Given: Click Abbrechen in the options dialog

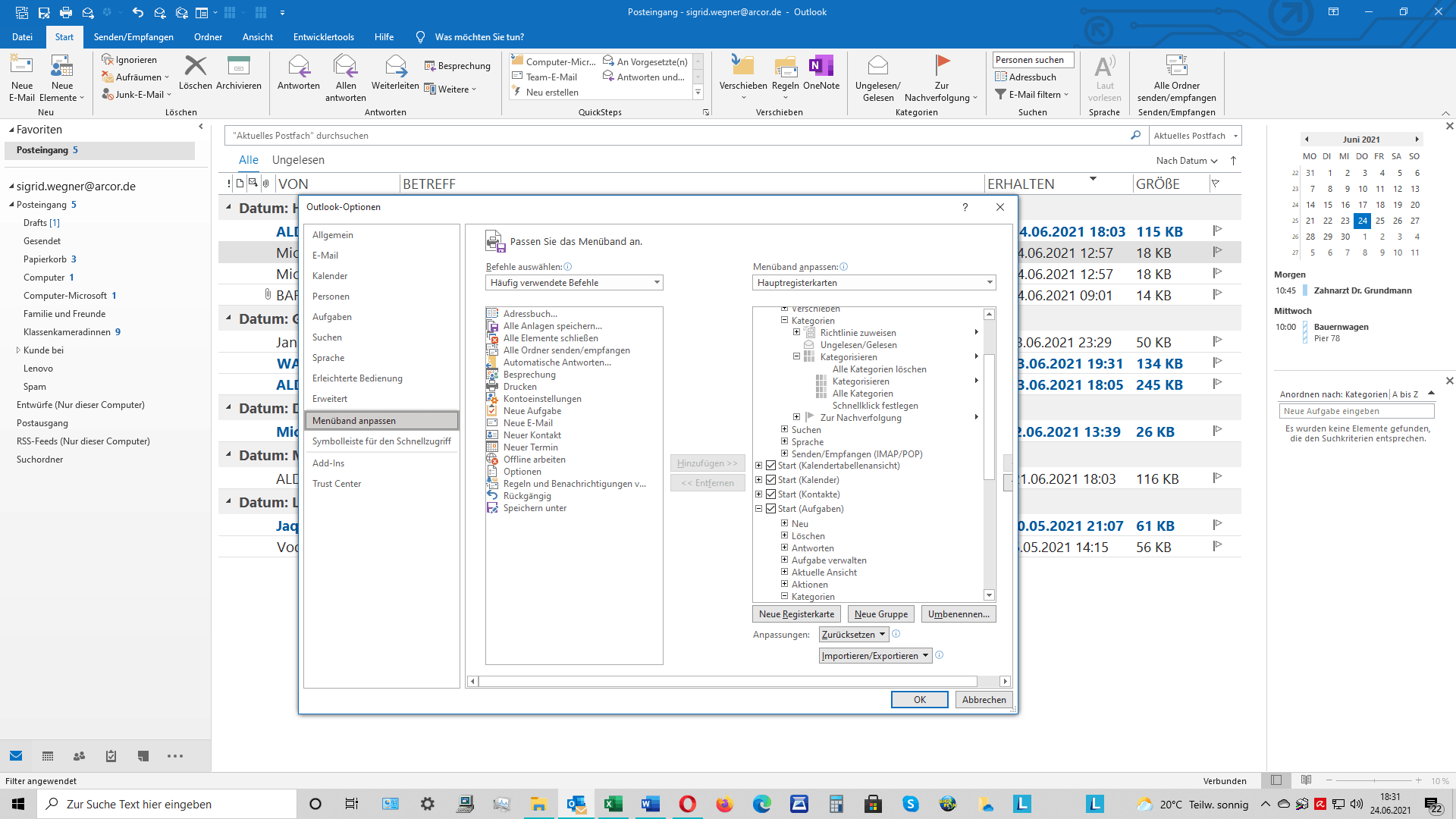Looking at the screenshot, I should [x=984, y=700].
